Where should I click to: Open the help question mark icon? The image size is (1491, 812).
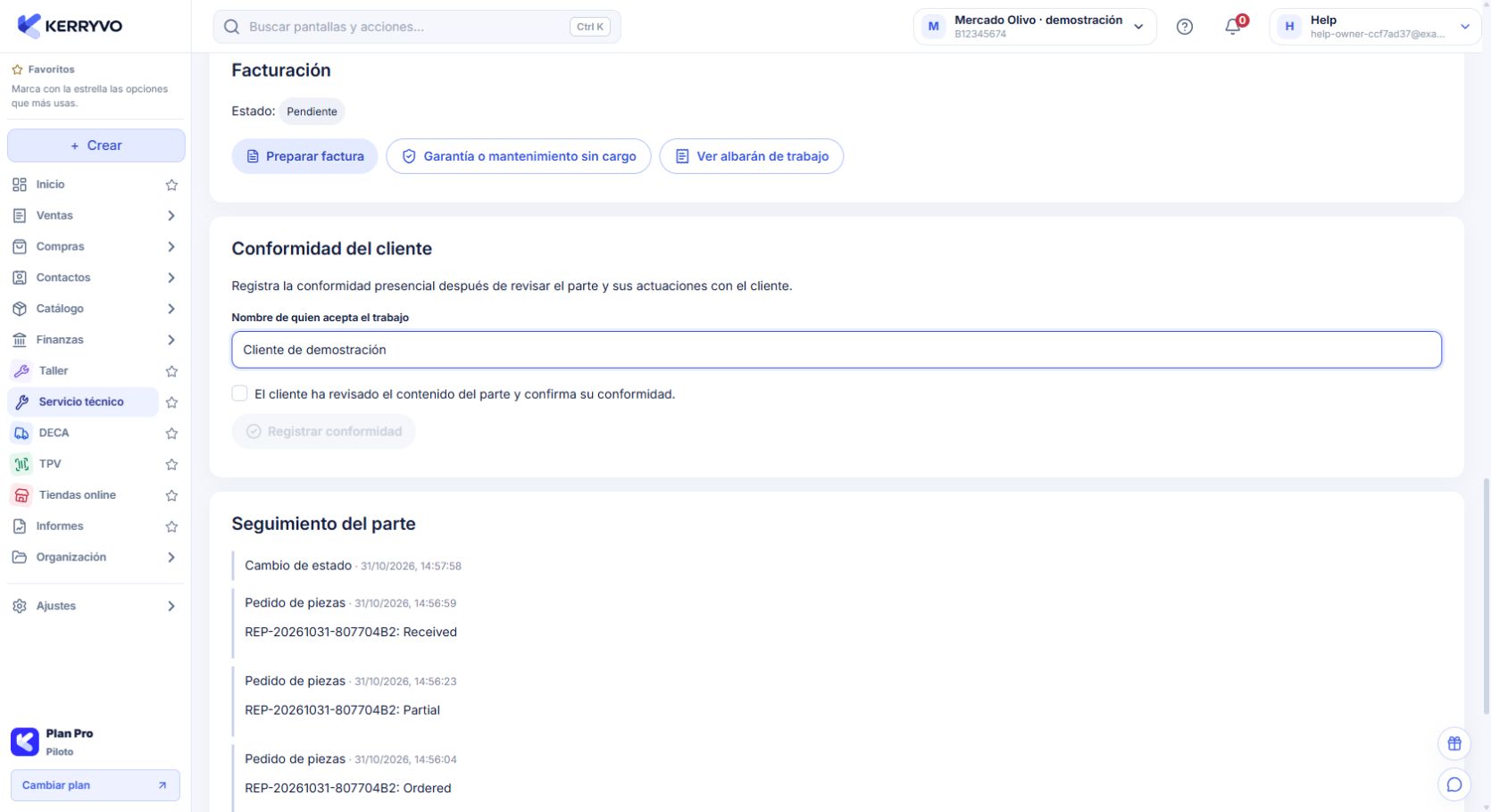click(1185, 27)
